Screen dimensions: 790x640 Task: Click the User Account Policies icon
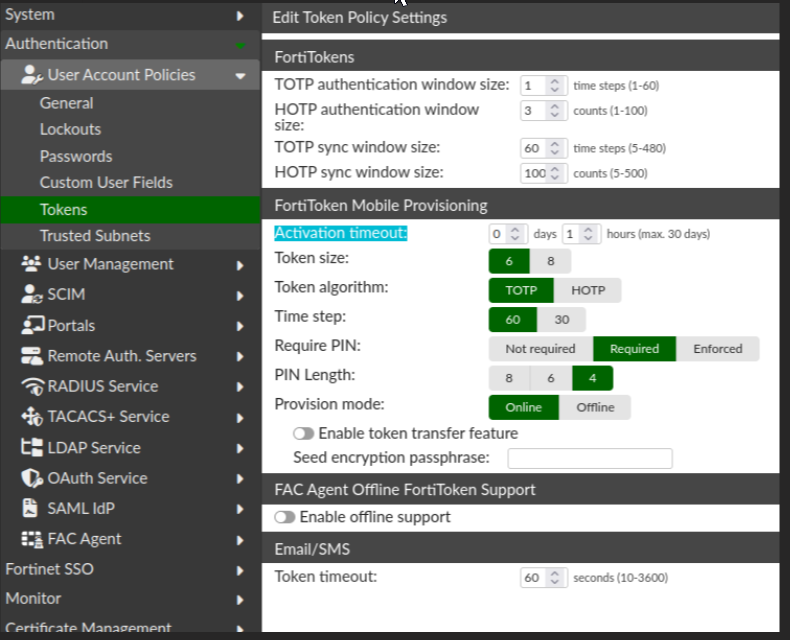coord(32,75)
